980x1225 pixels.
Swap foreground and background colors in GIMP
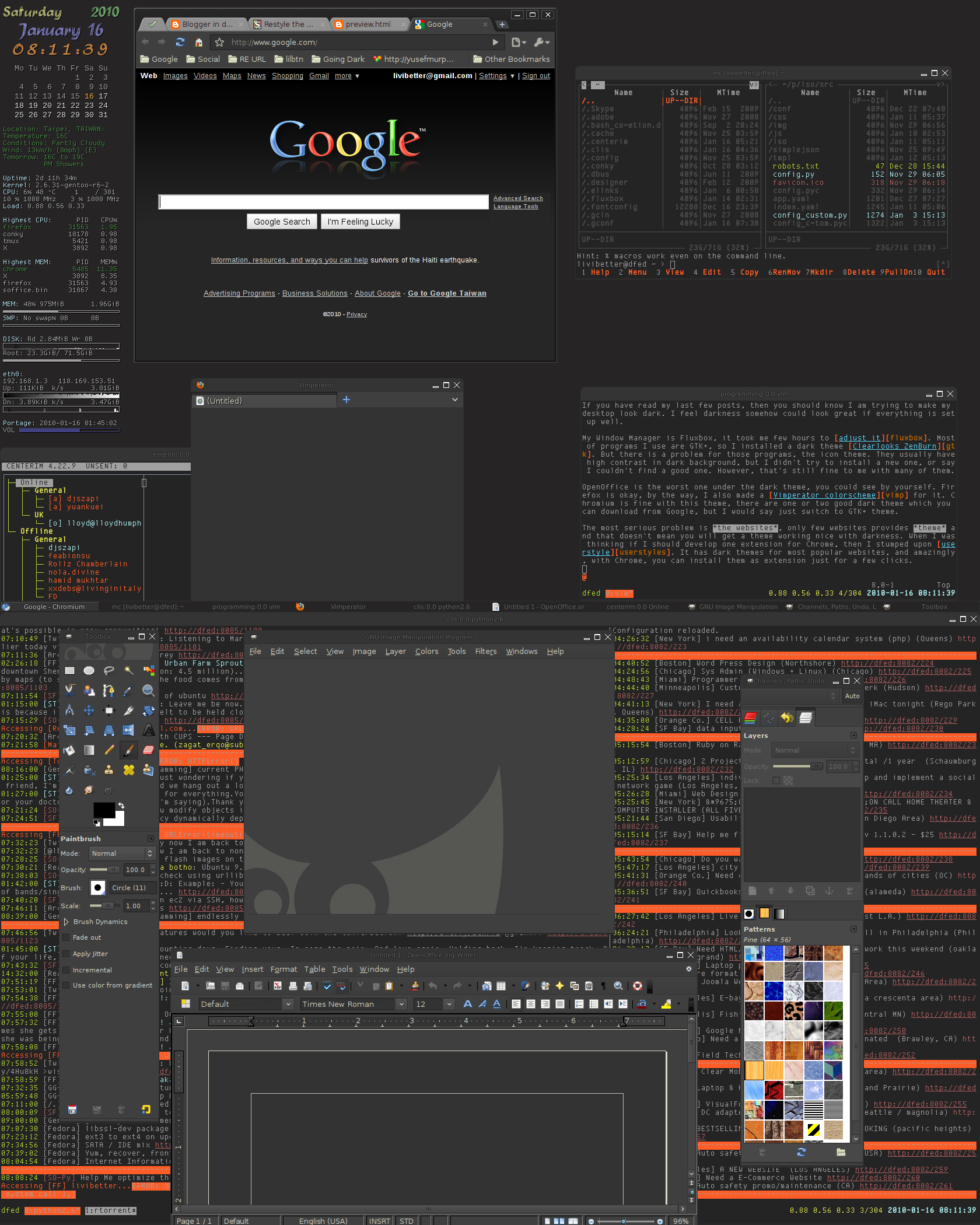coord(121,806)
